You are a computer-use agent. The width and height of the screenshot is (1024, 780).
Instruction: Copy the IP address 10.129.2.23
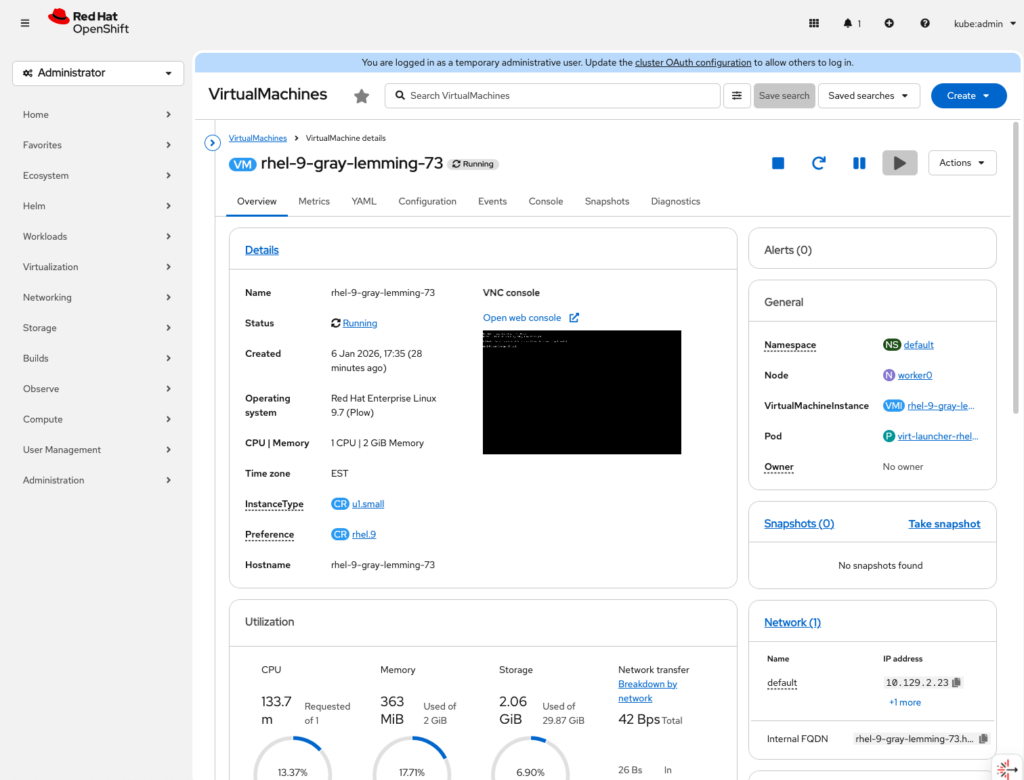tap(957, 683)
